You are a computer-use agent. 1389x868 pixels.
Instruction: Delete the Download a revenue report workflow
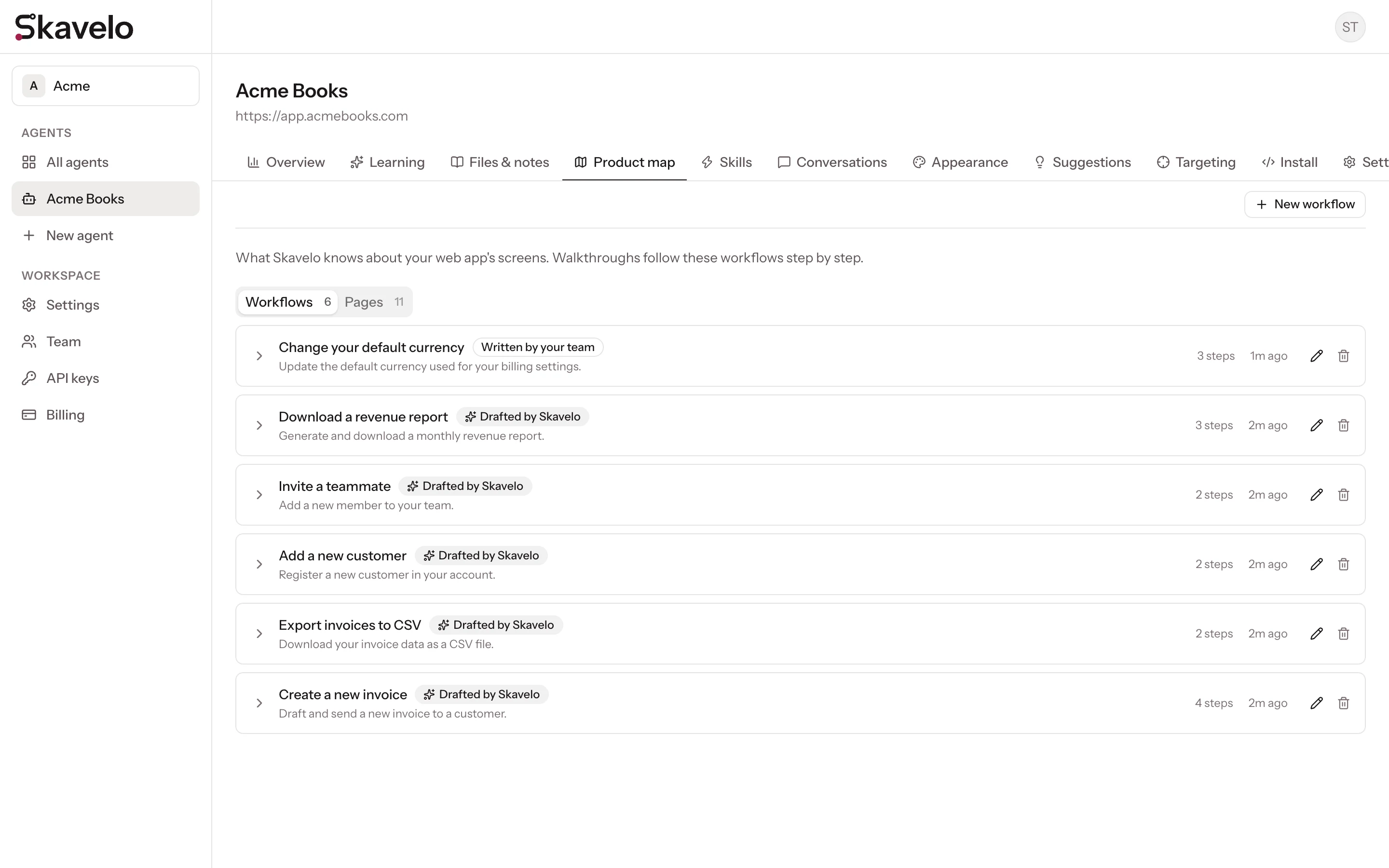click(1344, 425)
